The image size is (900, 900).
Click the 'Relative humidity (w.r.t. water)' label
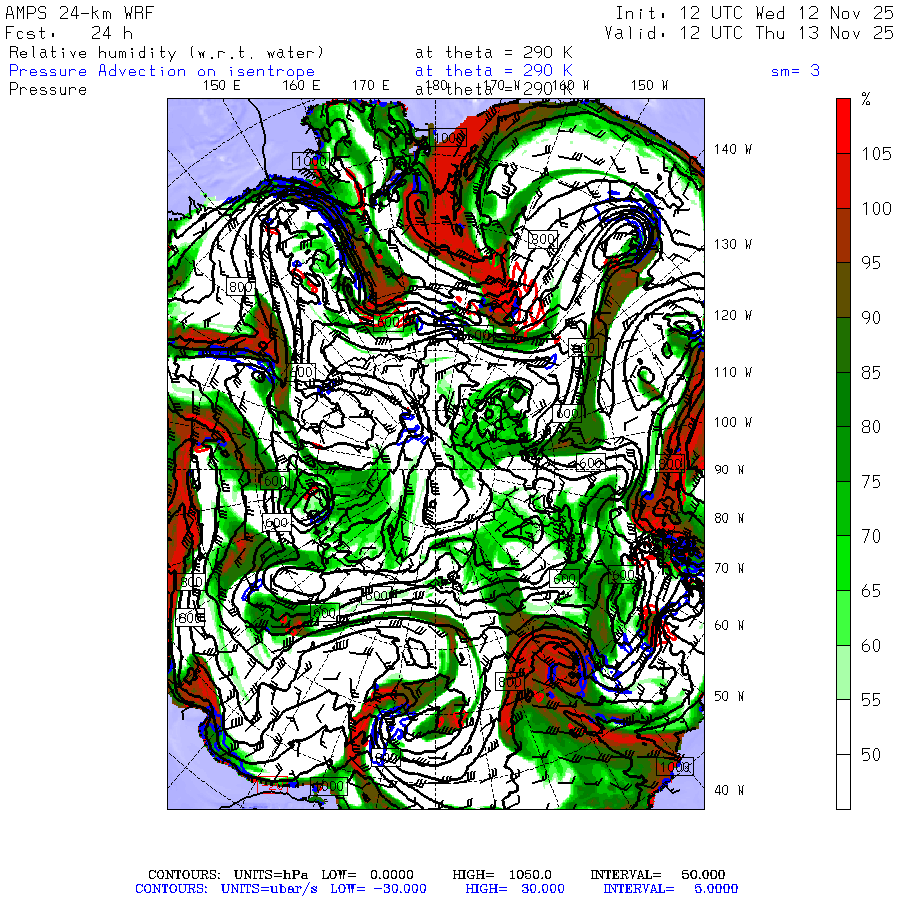166,53
